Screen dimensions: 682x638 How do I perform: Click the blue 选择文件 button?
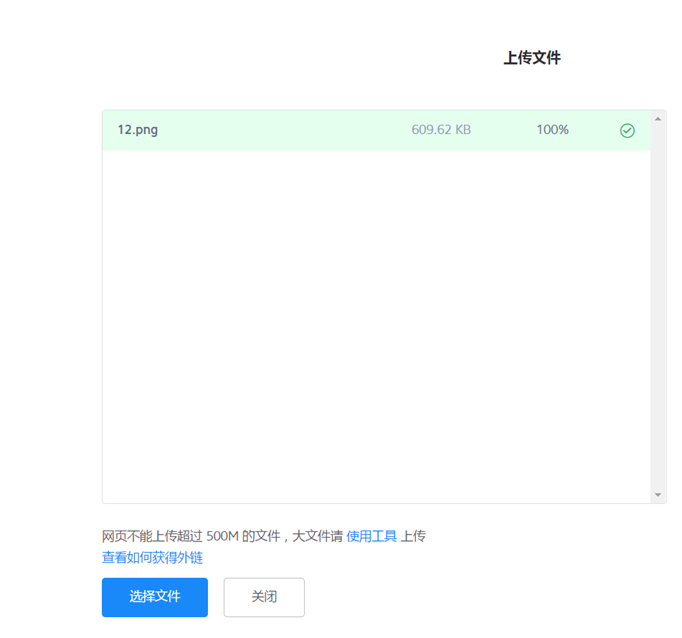[155, 597]
